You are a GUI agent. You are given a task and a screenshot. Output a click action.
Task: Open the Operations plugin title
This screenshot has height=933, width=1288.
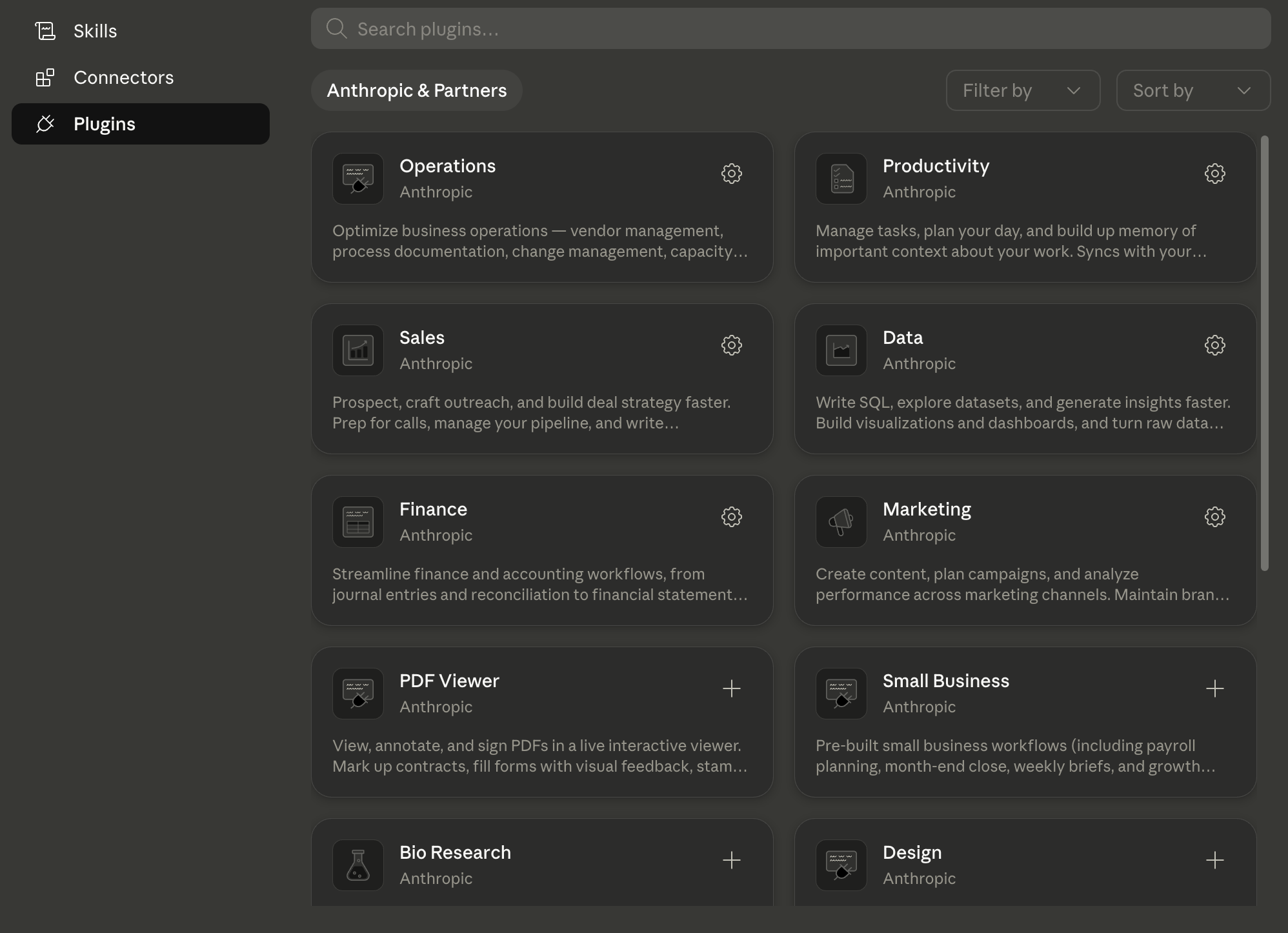pos(448,166)
